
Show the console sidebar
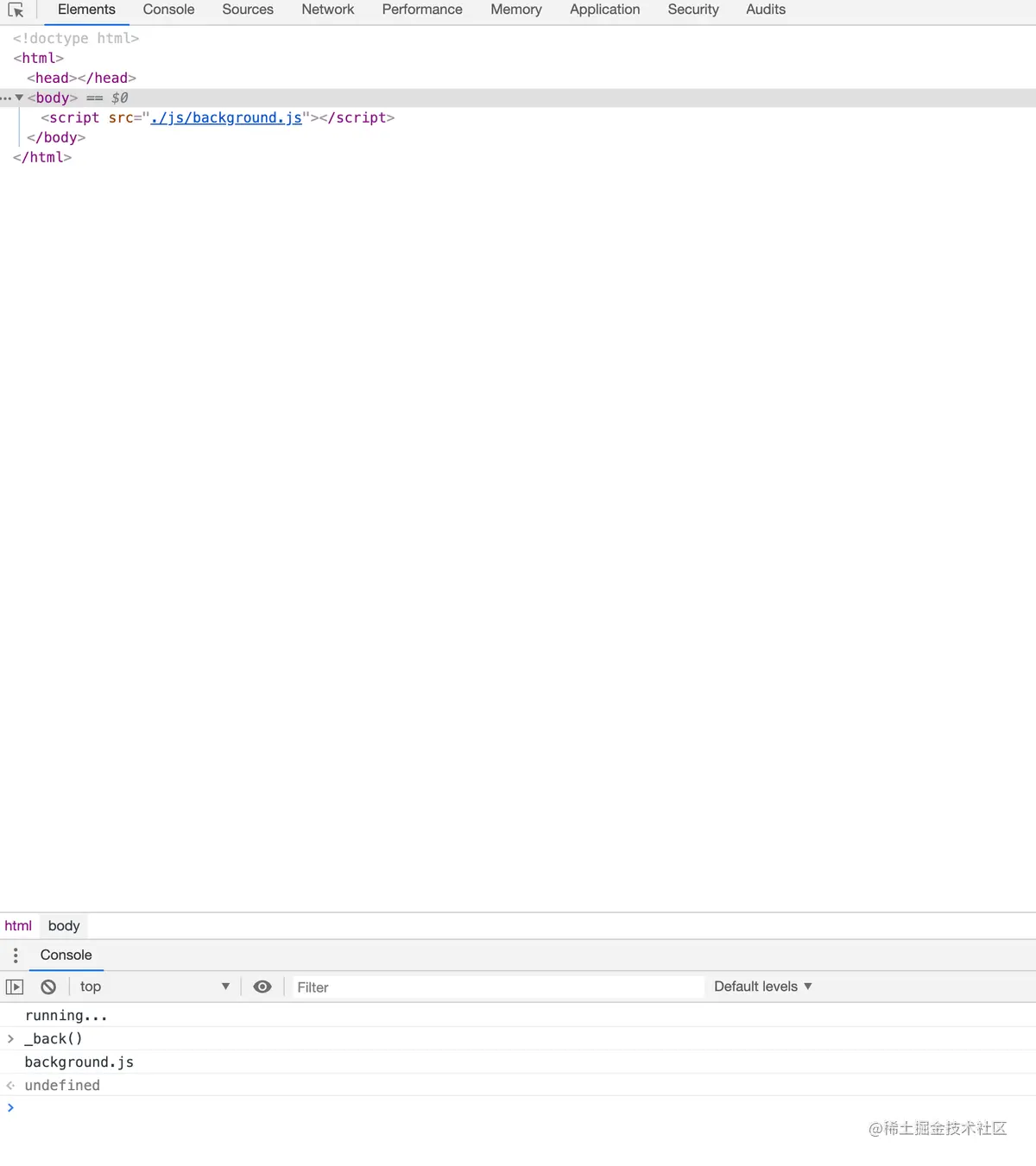[x=15, y=986]
